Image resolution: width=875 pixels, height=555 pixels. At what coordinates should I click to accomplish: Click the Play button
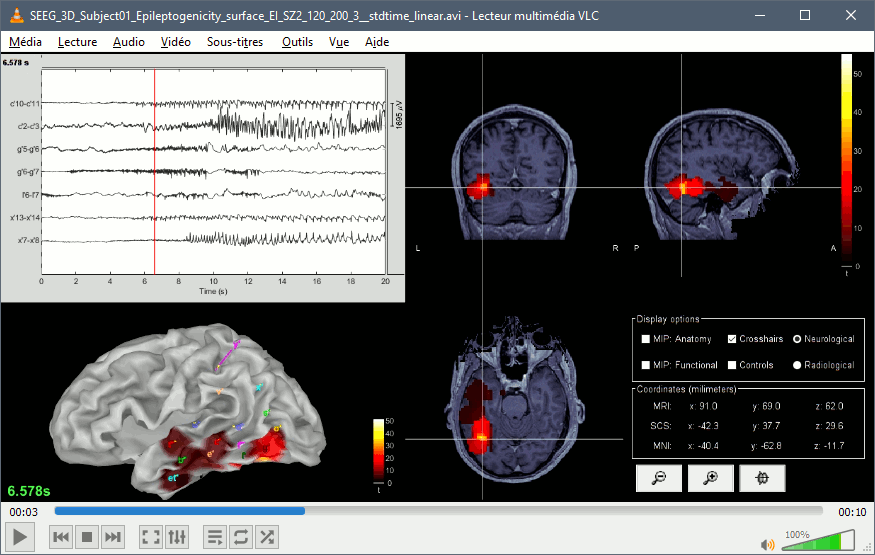click(21, 537)
